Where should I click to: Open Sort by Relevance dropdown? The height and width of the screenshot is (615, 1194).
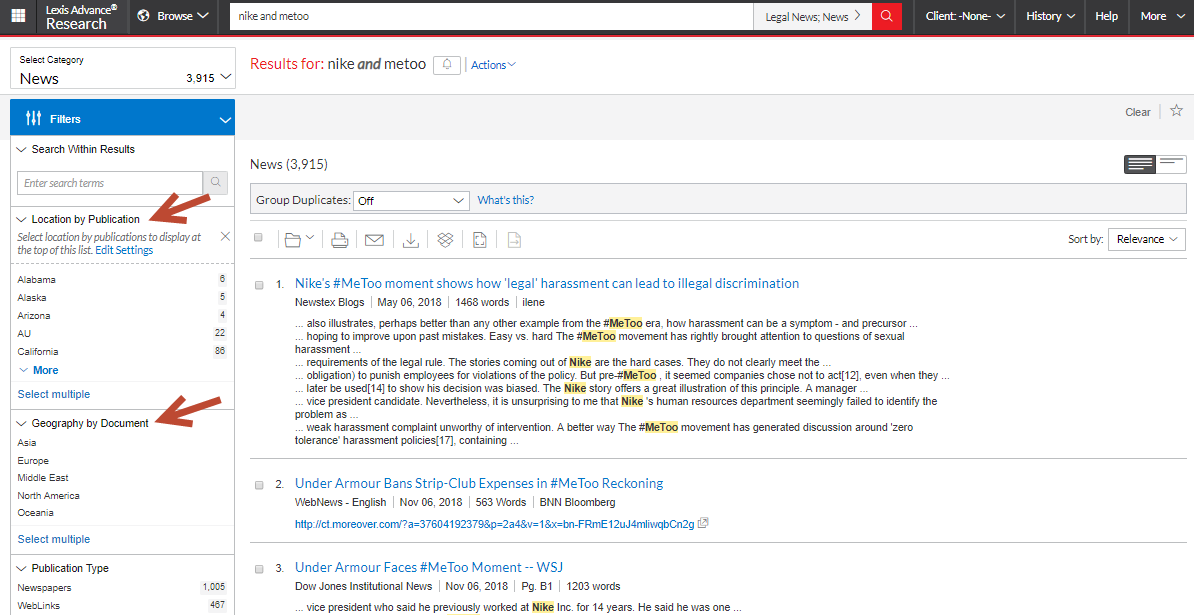tap(1147, 239)
